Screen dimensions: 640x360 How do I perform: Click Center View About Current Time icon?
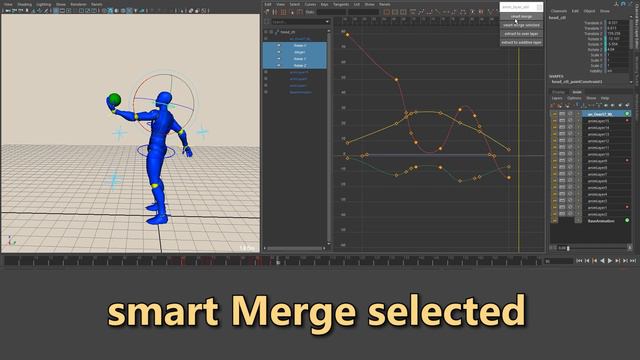(x=403, y=12)
